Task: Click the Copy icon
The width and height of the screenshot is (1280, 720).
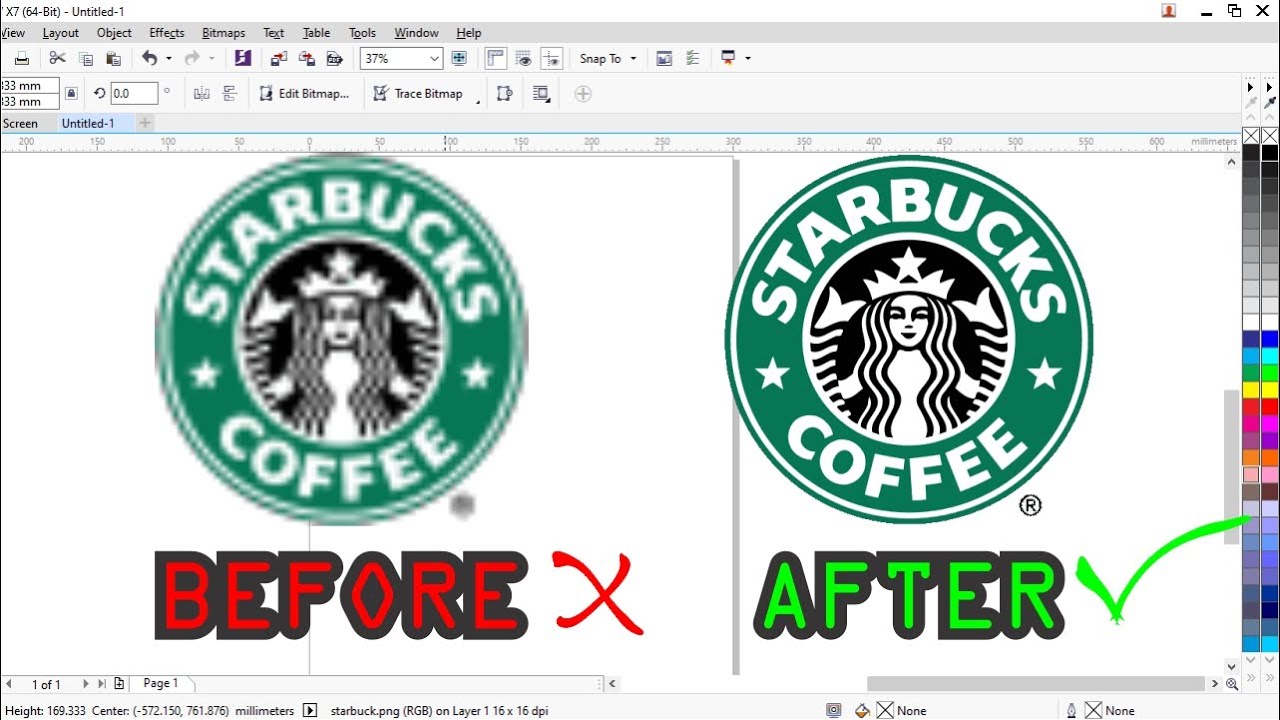Action: point(85,59)
